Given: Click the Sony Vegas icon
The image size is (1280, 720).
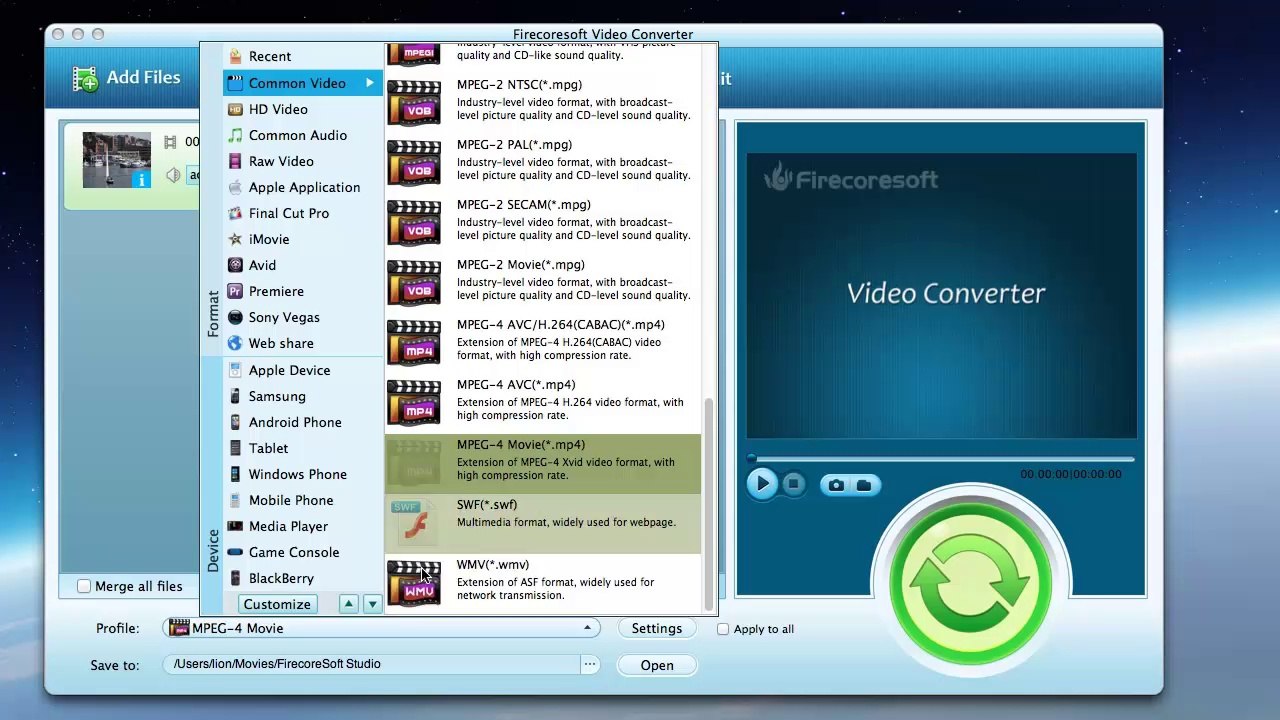Looking at the screenshot, I should tap(235, 317).
